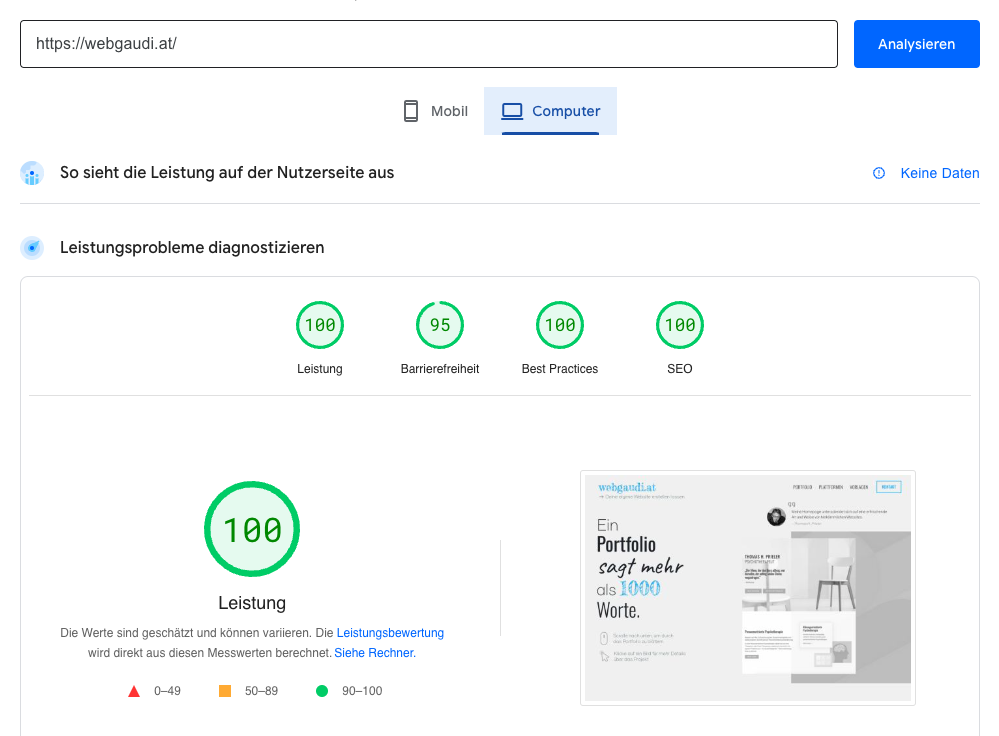The image size is (999, 736).
Task: Select the Barrierefreiheit score gauge showing 95
Action: [x=439, y=324]
